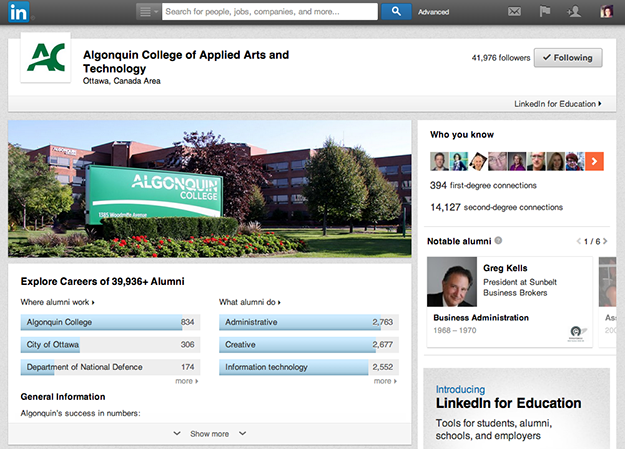Image resolution: width=625 pixels, height=449 pixels.
Task: Go to previous notable alumni page
Action: 578,241
